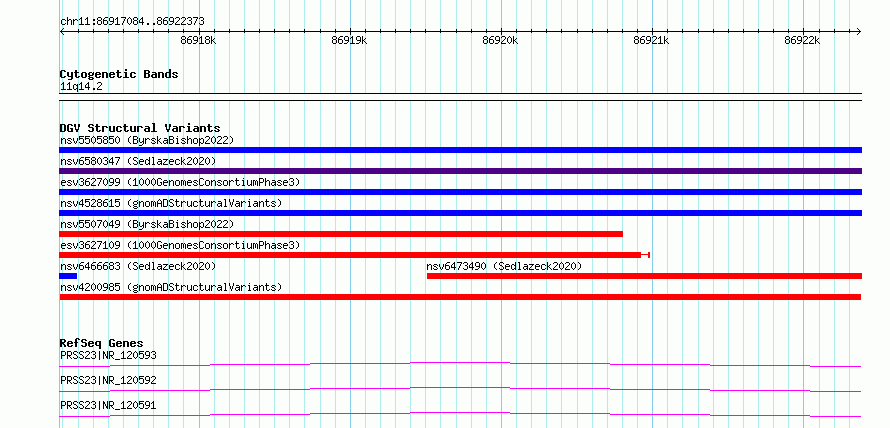Click the magenta transcript line for PRSS23|NR_120593
The height and width of the screenshot is (428, 890).
click(x=460, y=364)
